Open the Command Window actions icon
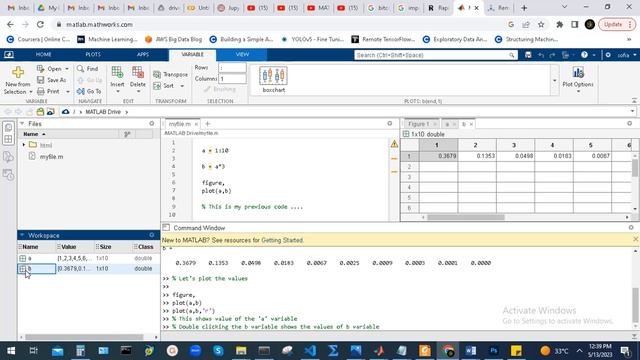The image size is (640, 360). pos(631,227)
